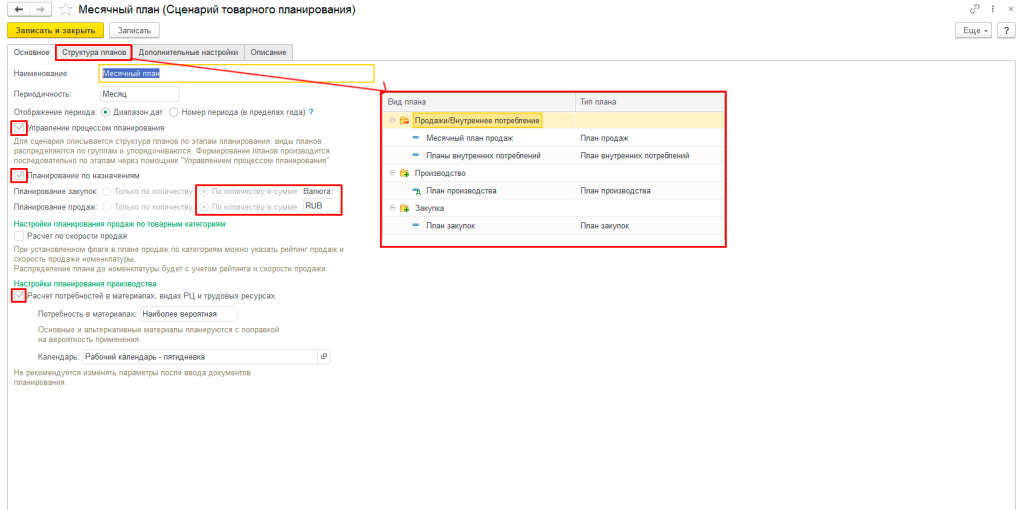This screenshot has width=1024, height=510.
Task: Click the Закупка folder icon
Action: [404, 208]
